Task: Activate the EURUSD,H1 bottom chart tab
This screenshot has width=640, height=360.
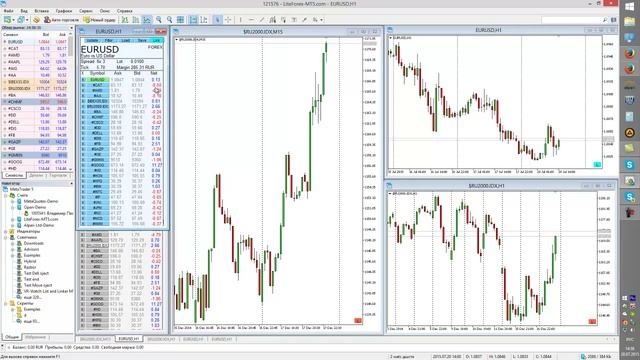Action: [x=129, y=339]
